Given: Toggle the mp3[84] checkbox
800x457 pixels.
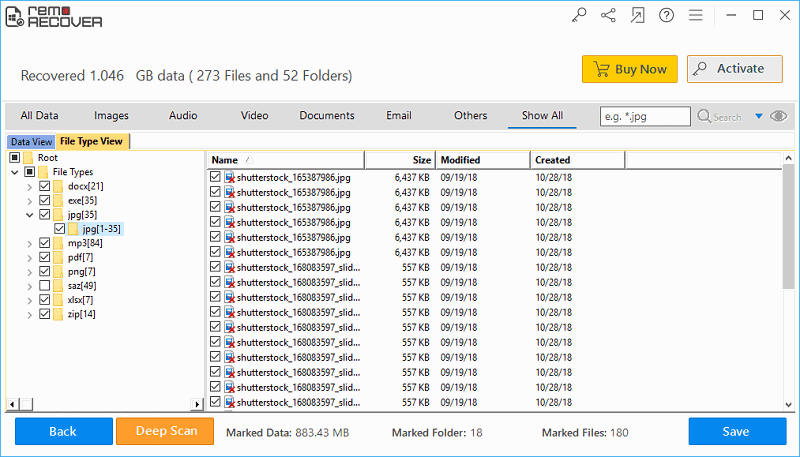Looking at the screenshot, I should coord(44,243).
